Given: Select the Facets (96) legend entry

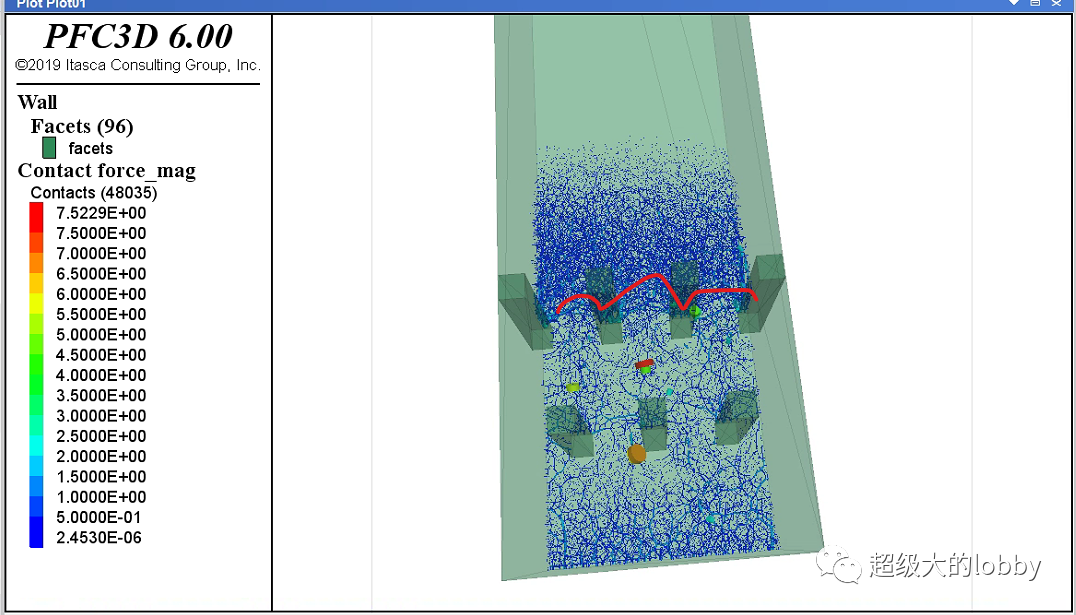Looking at the screenshot, I should point(82,126).
